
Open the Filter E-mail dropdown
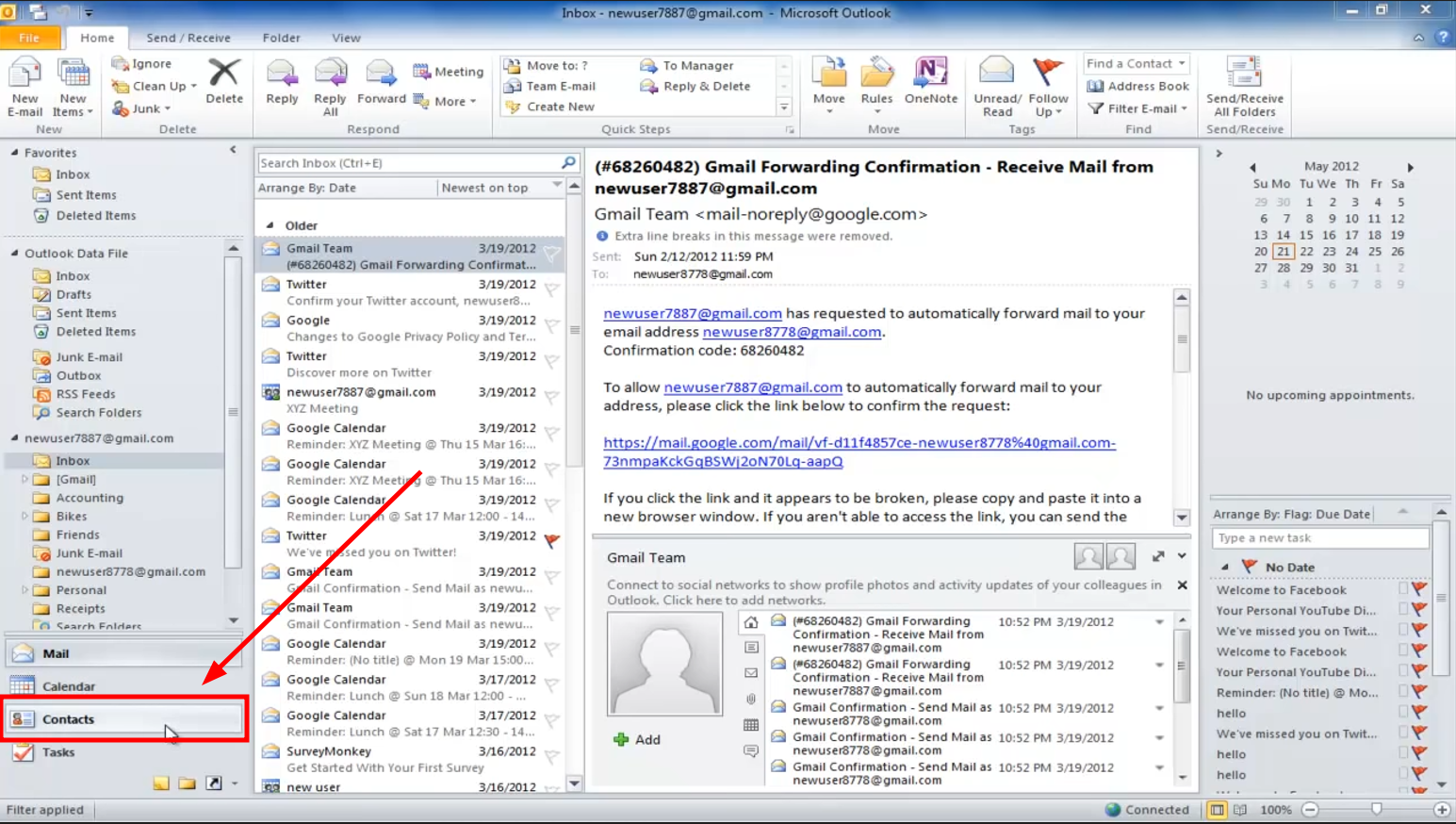(x=1138, y=108)
